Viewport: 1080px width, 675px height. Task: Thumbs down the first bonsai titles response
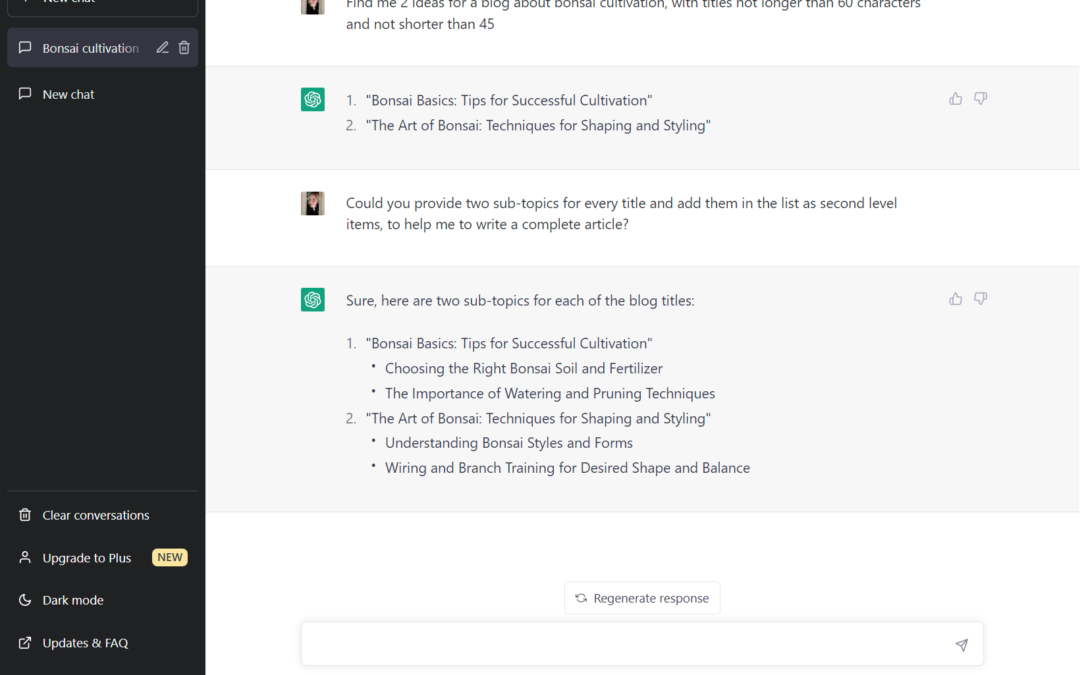981,99
